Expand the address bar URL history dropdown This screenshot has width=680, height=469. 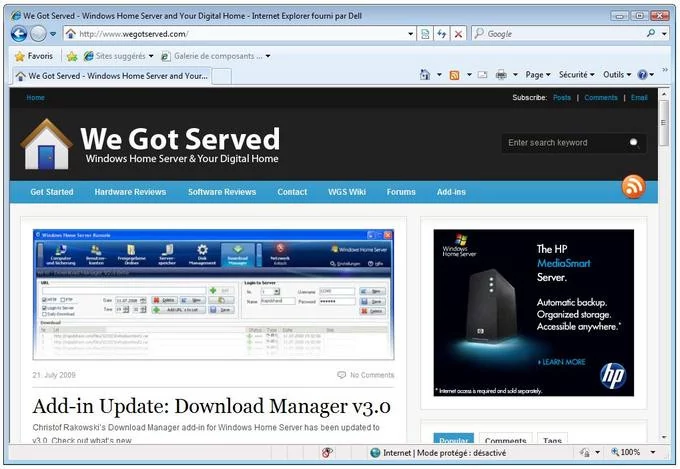[410, 34]
